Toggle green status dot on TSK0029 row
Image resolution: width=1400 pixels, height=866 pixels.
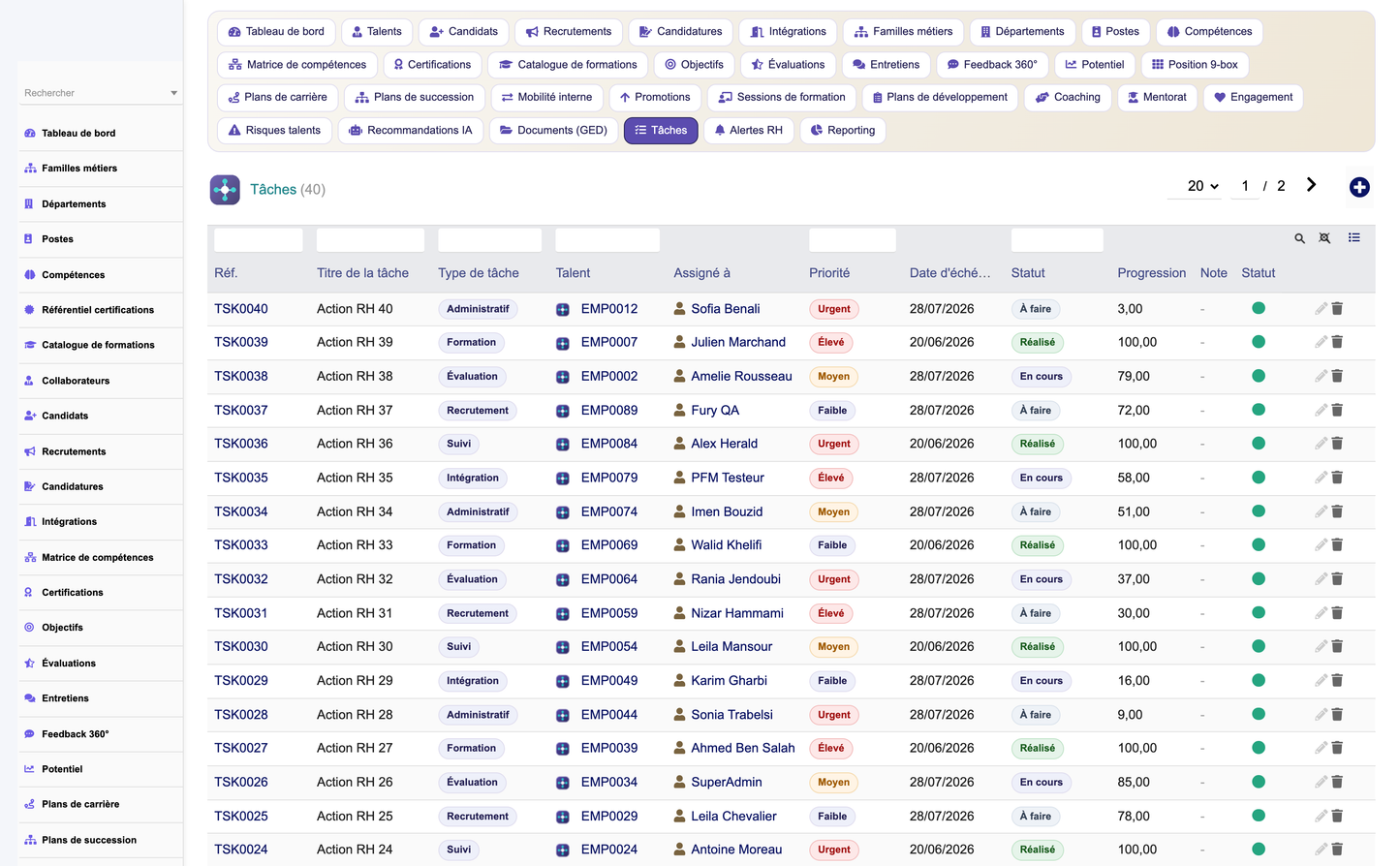1259,680
